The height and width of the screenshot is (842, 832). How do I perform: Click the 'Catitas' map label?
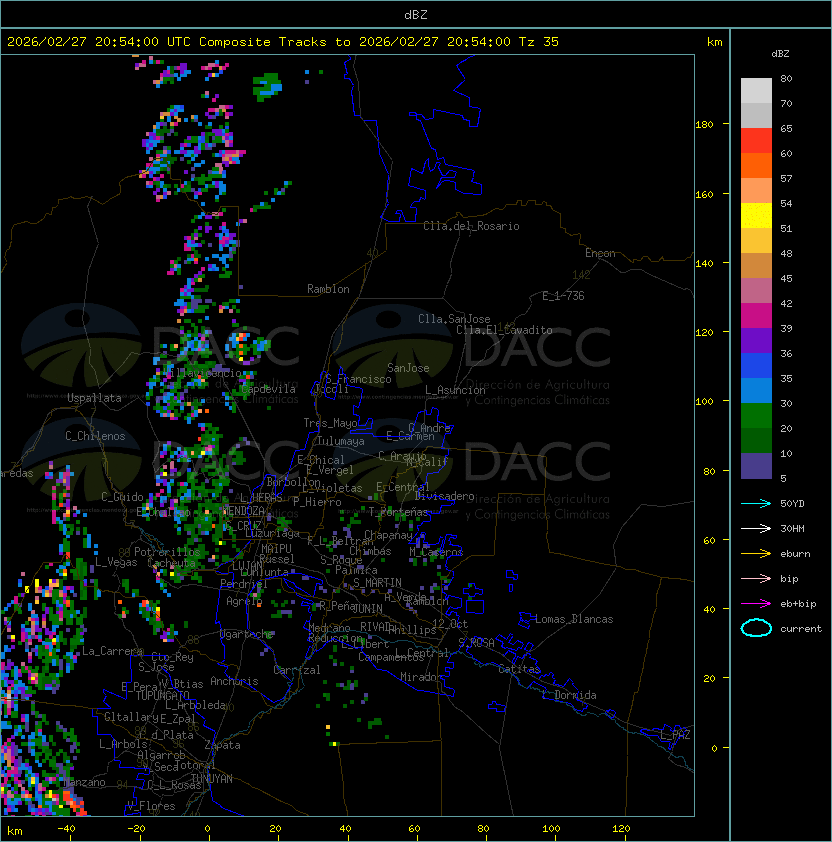(519, 669)
